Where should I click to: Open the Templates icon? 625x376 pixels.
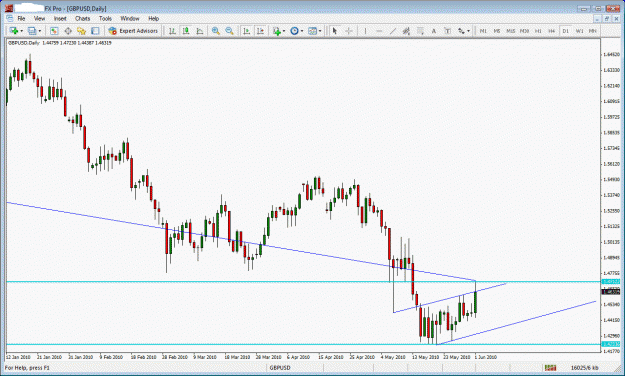coord(313,31)
